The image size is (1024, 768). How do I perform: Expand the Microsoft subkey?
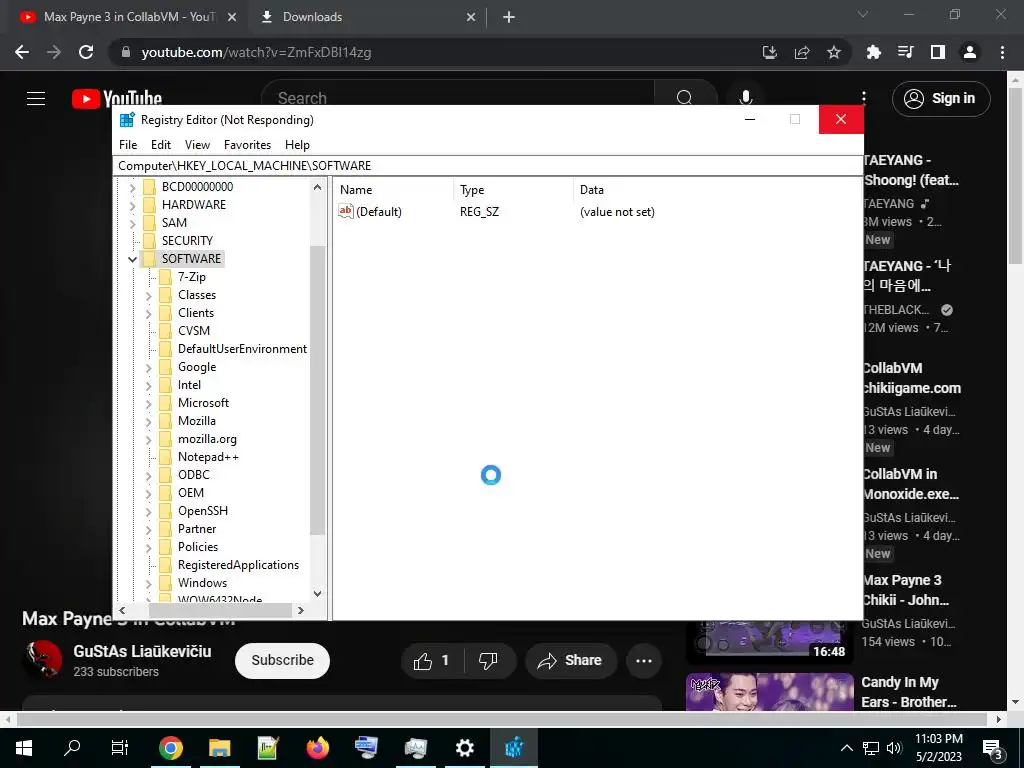pos(148,404)
